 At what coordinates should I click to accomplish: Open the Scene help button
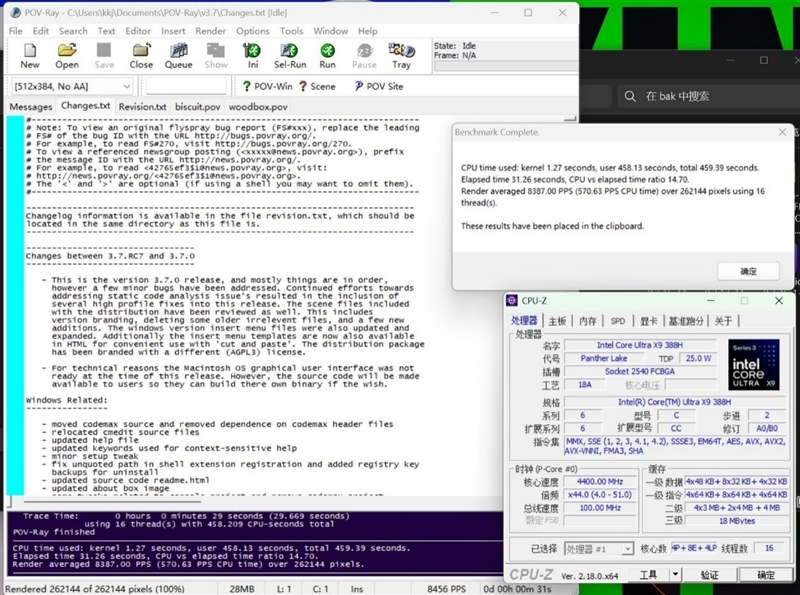click(x=316, y=87)
